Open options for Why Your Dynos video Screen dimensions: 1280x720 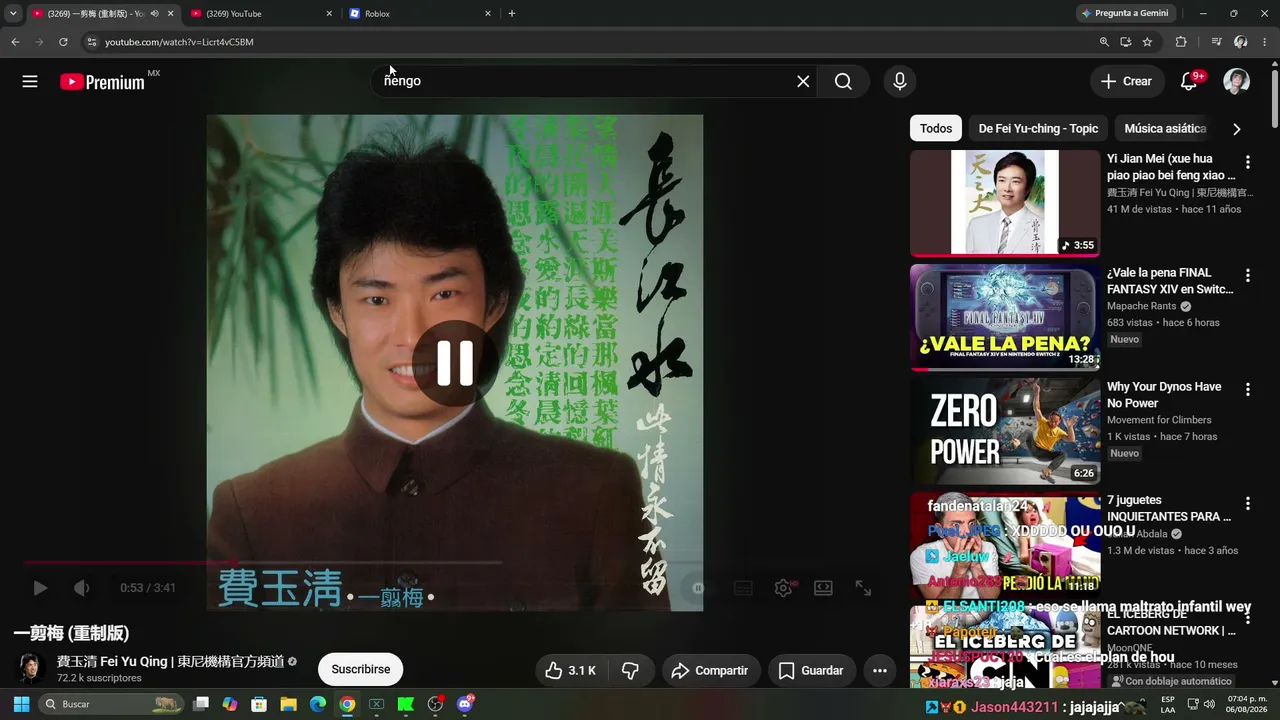point(1247,390)
